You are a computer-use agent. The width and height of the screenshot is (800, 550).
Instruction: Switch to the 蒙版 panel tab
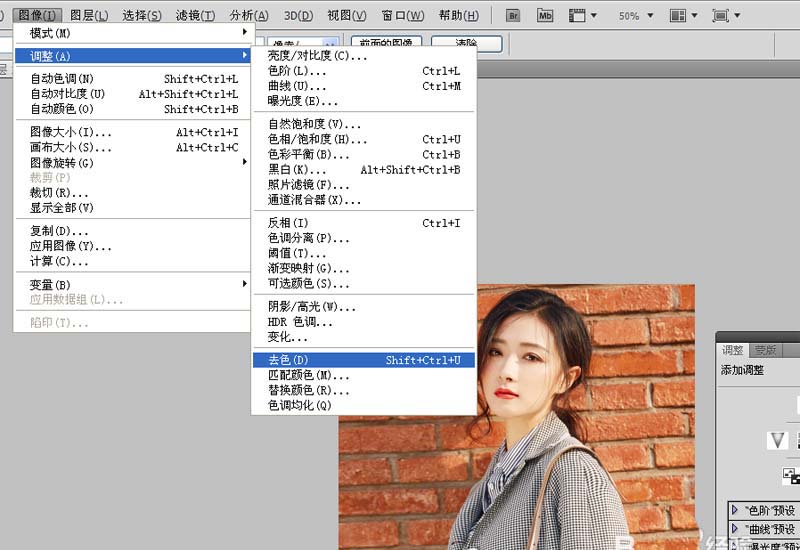tap(765, 350)
